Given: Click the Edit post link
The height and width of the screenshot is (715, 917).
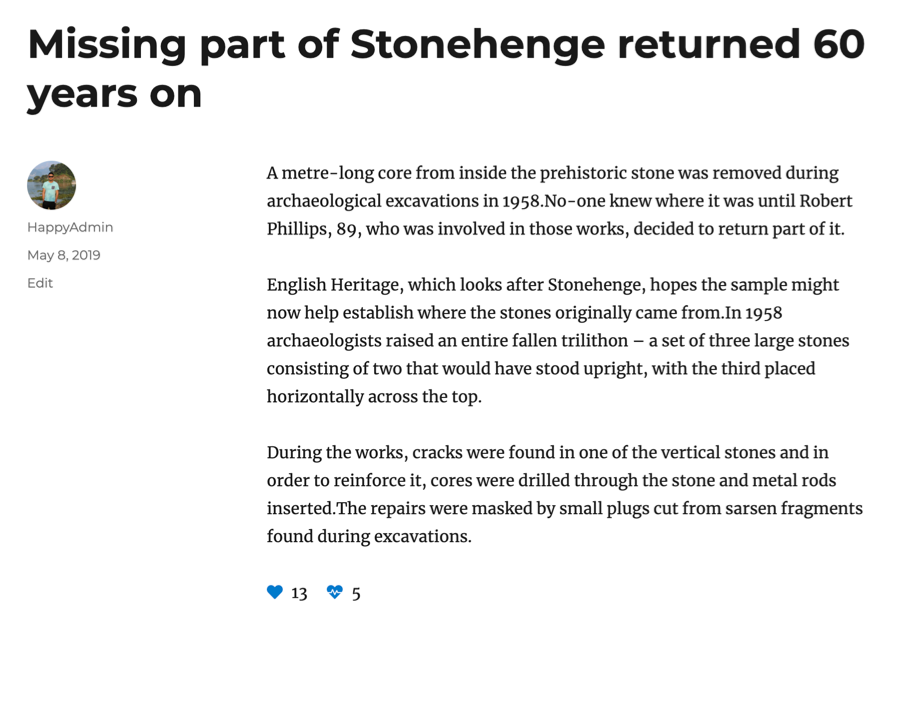Looking at the screenshot, I should [x=40, y=283].
